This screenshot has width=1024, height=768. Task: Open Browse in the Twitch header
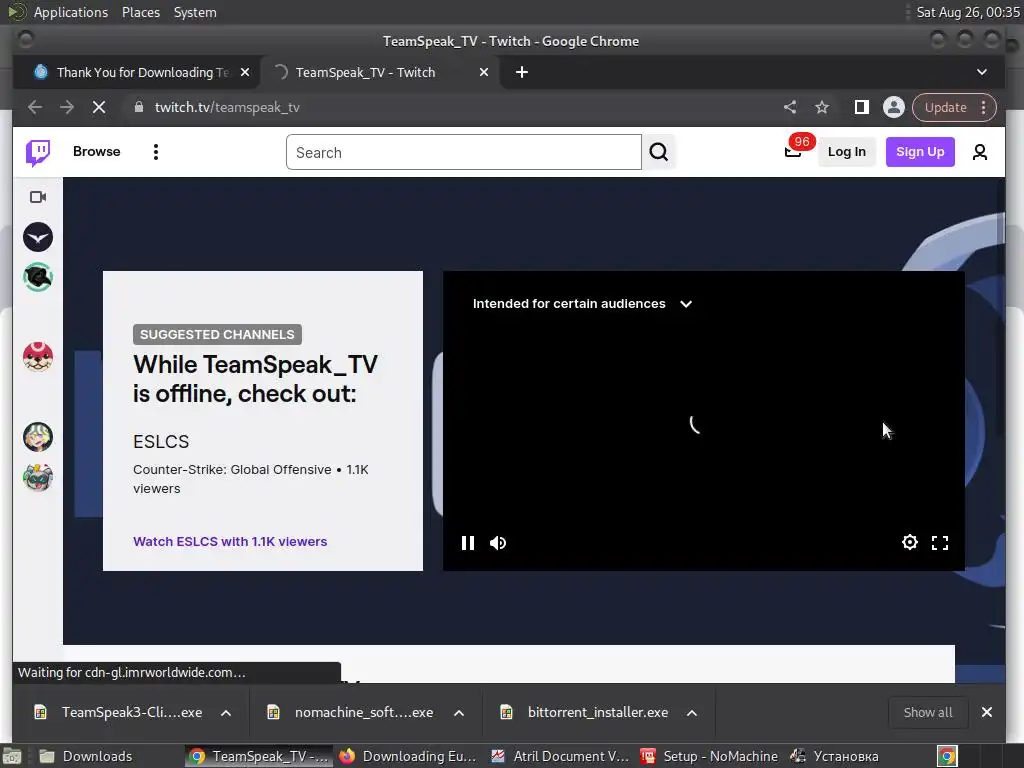pyautogui.click(x=97, y=152)
